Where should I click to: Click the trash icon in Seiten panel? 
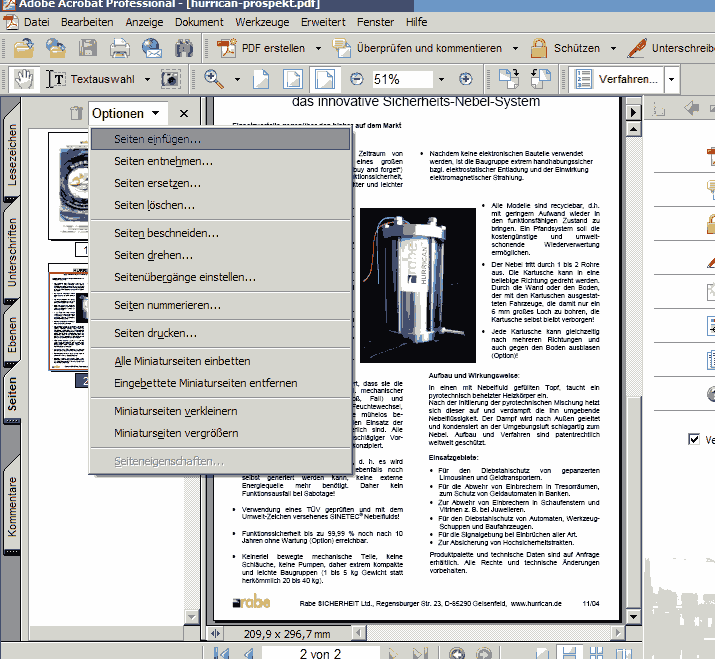click(x=76, y=113)
